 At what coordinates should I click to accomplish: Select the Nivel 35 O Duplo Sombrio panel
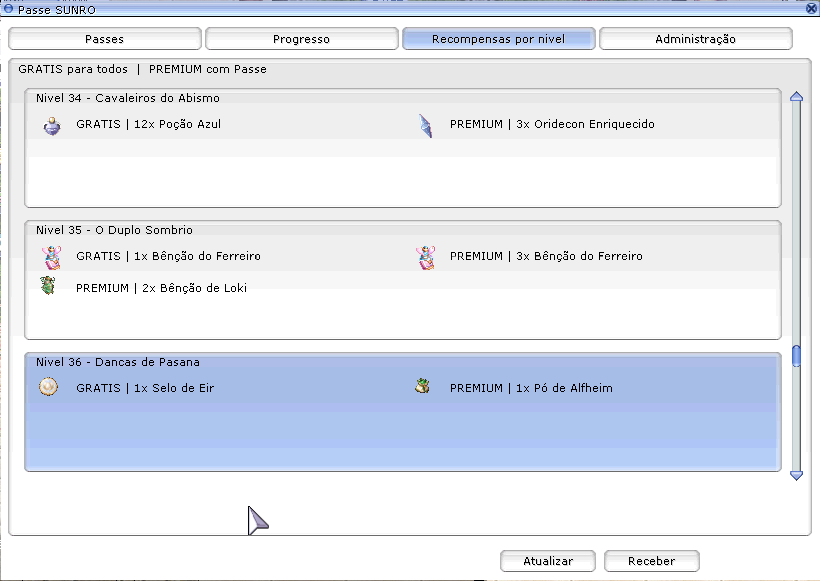coord(403,280)
